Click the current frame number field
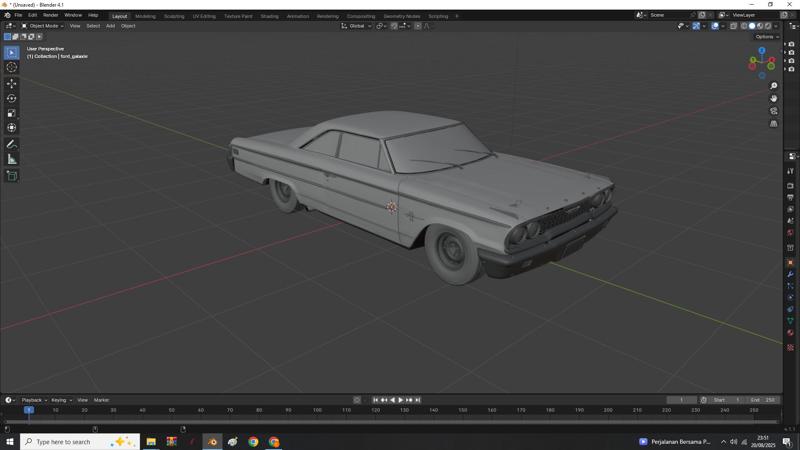 (x=681, y=400)
